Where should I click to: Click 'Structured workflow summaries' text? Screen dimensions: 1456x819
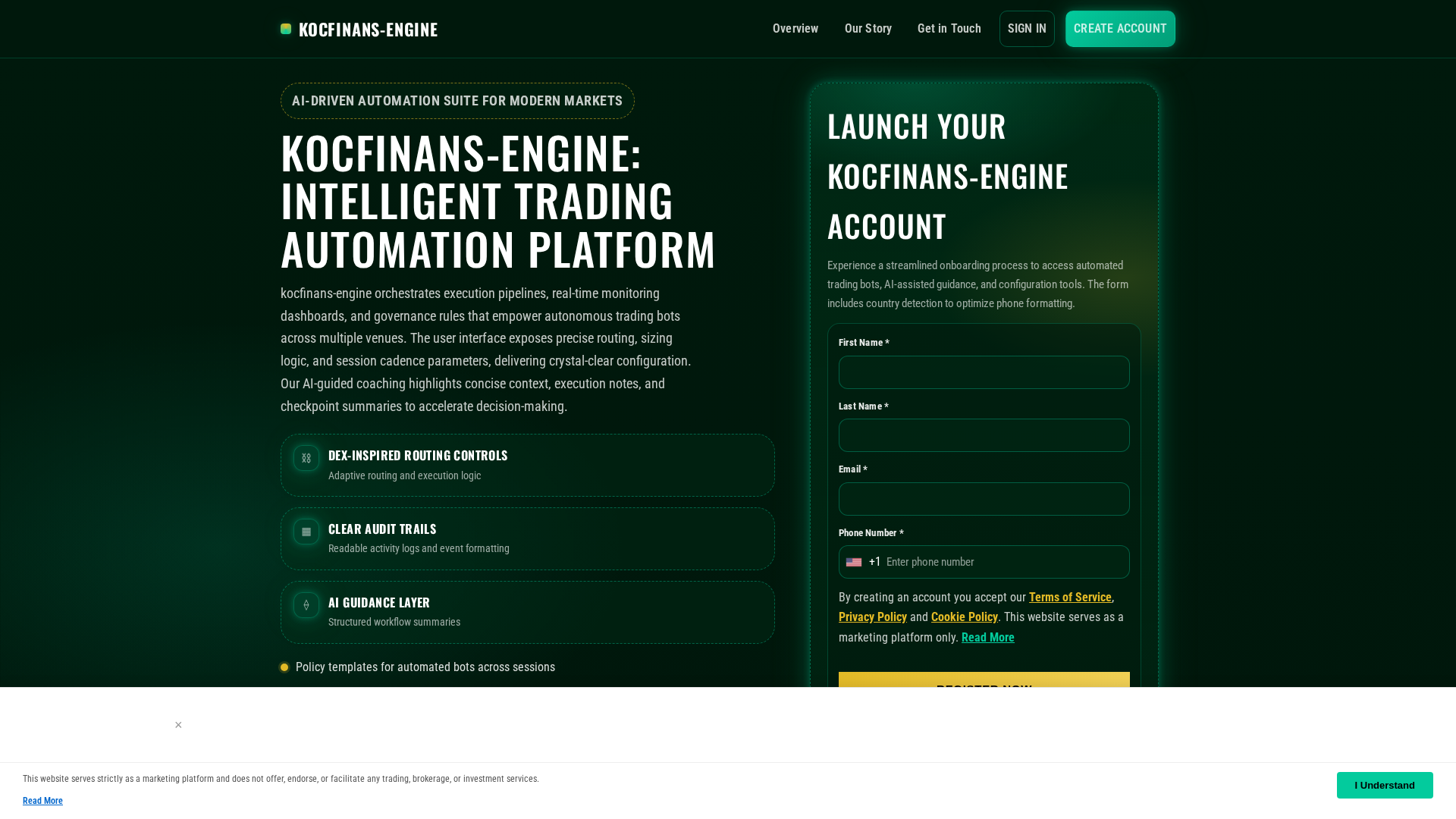pyautogui.click(x=394, y=622)
